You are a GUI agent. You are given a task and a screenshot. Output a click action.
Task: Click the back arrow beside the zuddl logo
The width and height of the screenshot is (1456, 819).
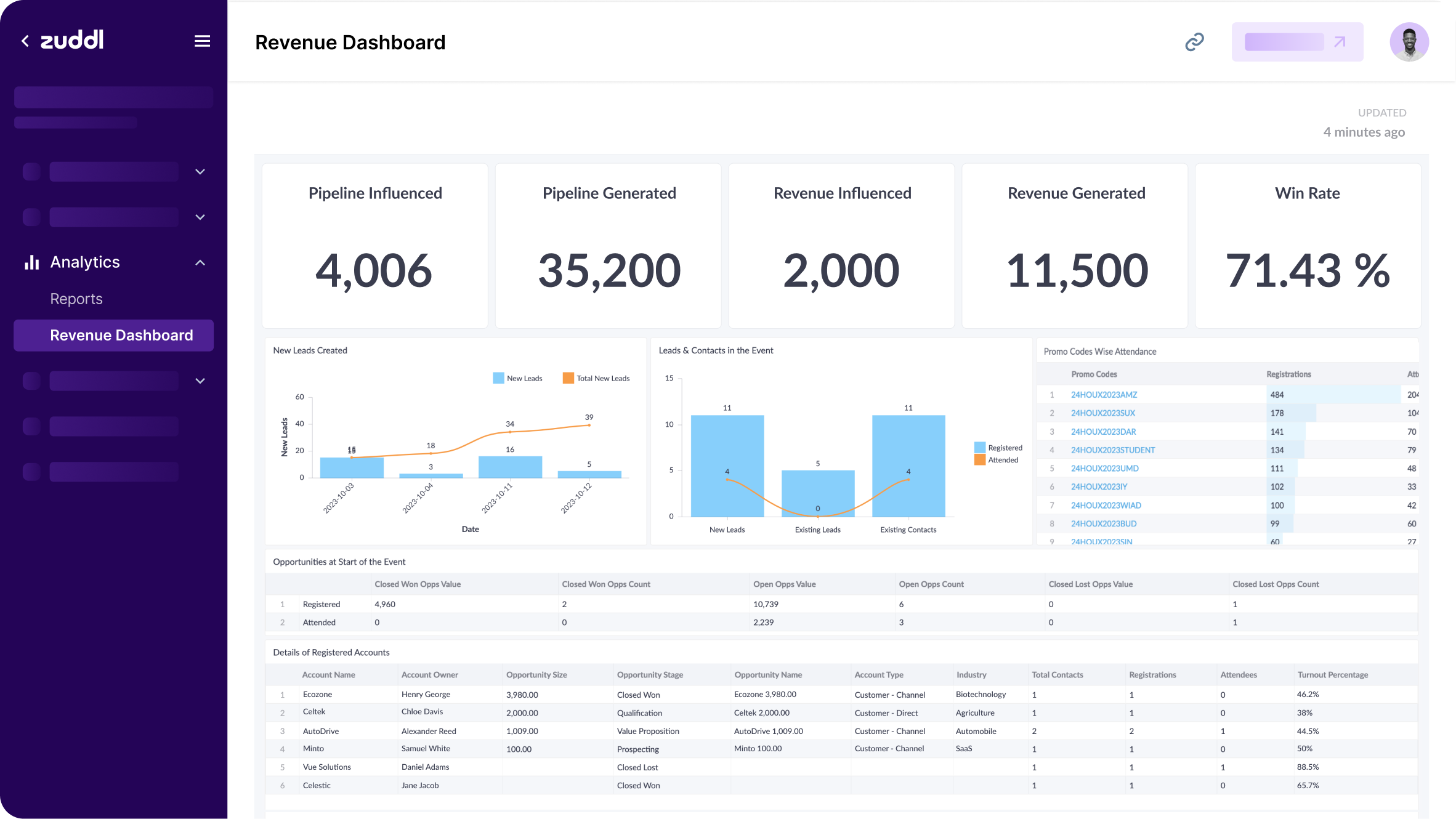coord(25,41)
